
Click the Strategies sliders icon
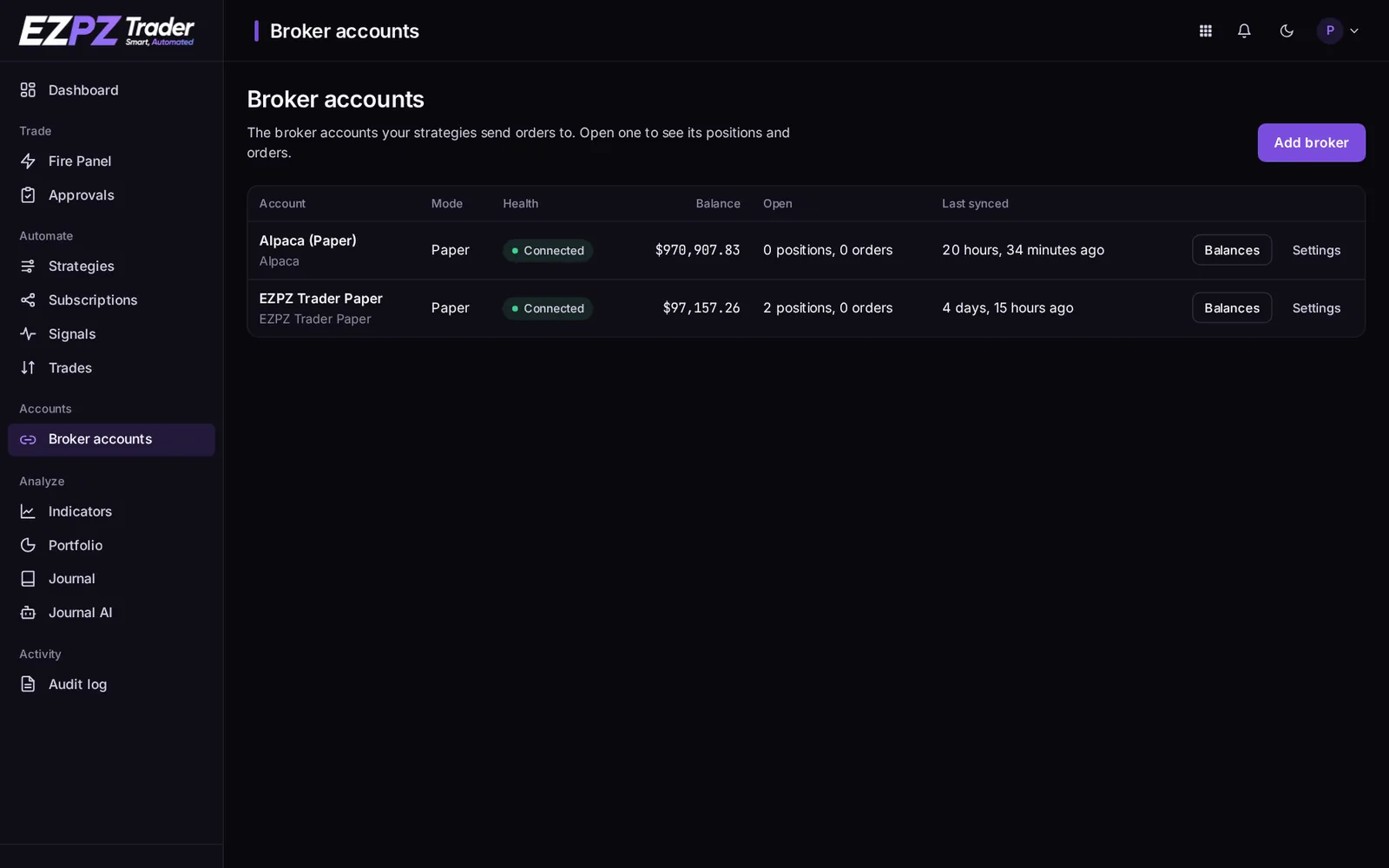click(28, 266)
